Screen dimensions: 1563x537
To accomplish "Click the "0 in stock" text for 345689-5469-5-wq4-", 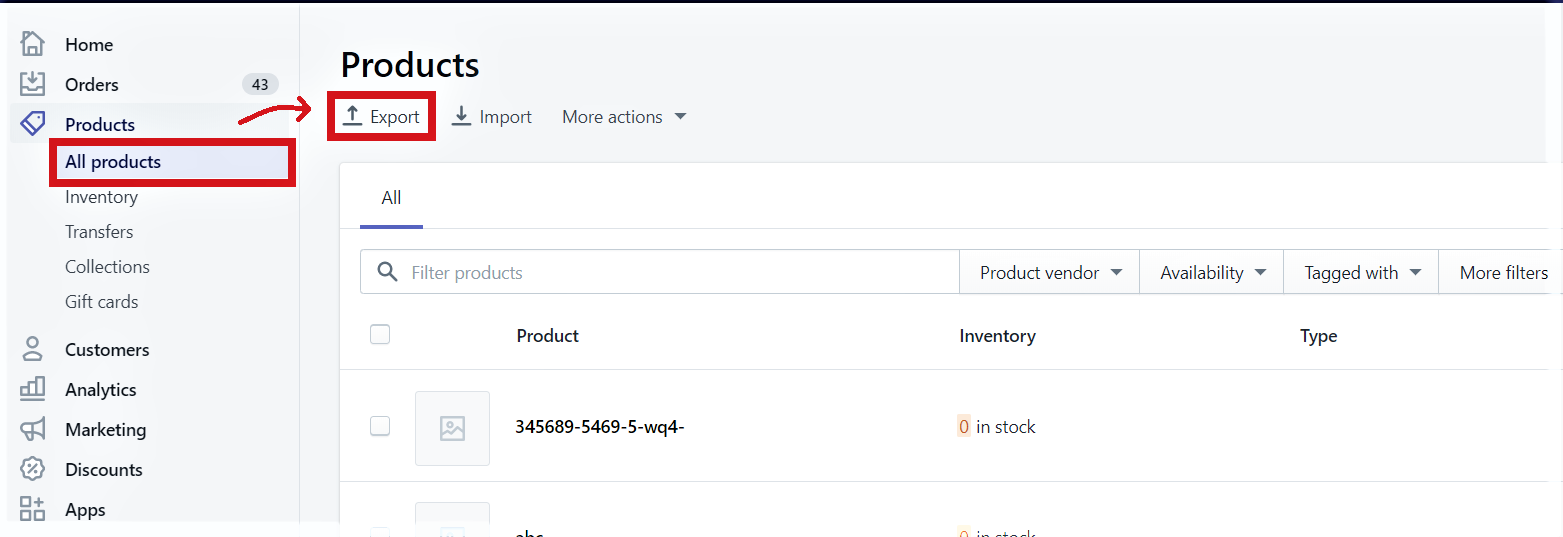I will click(x=996, y=427).
